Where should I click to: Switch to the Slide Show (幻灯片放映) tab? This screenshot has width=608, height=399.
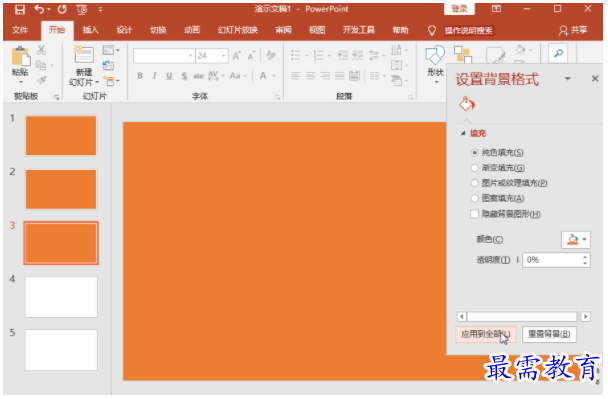pyautogui.click(x=238, y=30)
